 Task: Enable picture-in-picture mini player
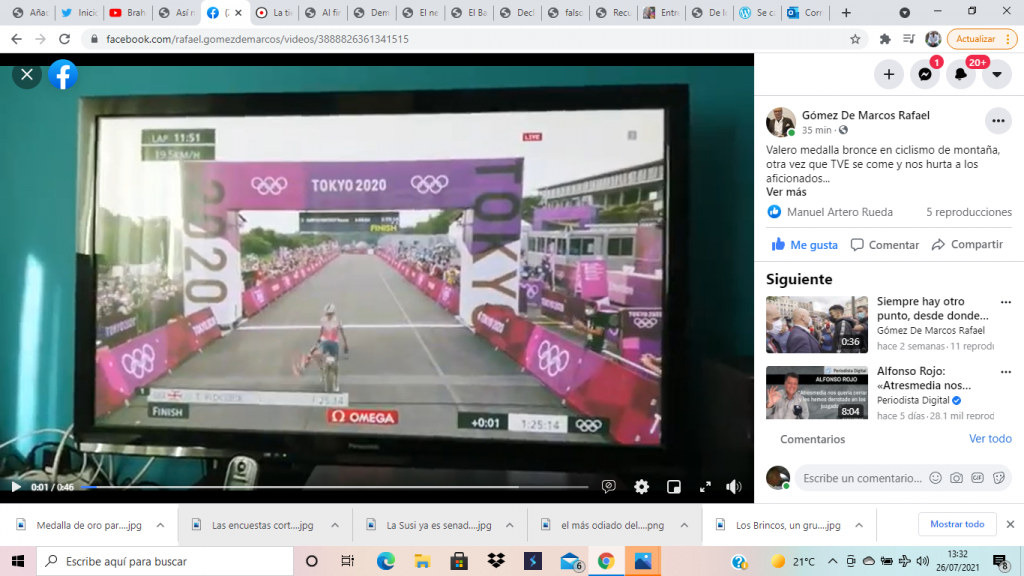(673, 487)
